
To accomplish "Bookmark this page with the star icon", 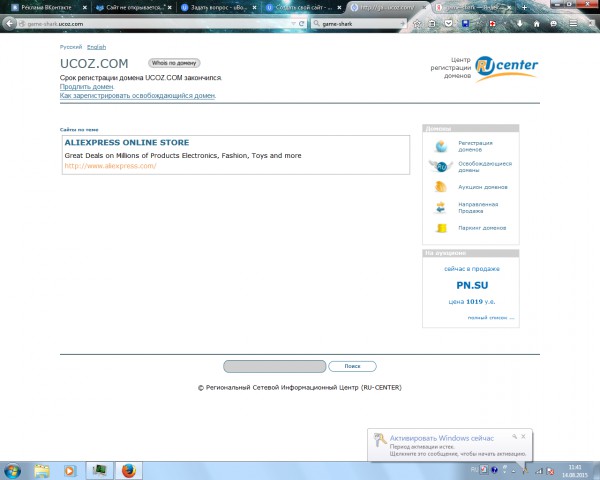I will (417, 24).
